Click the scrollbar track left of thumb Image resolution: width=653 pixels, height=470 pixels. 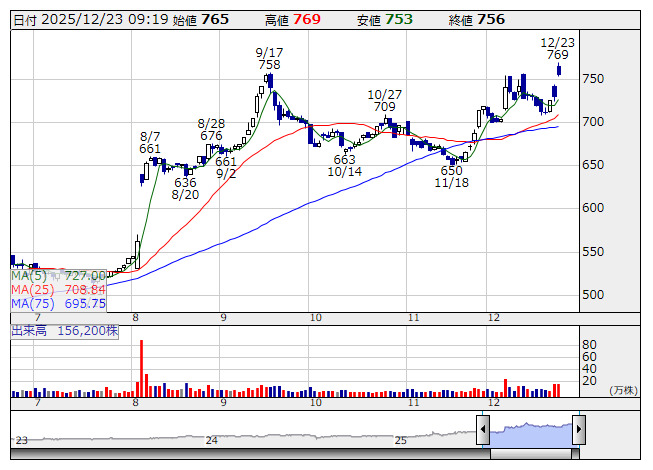point(250,454)
